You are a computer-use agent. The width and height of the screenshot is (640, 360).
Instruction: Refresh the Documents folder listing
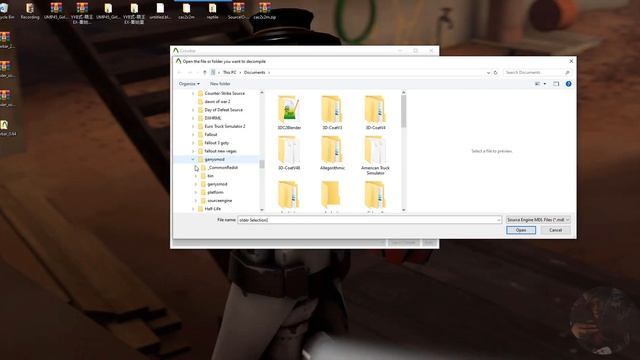coord(496,72)
